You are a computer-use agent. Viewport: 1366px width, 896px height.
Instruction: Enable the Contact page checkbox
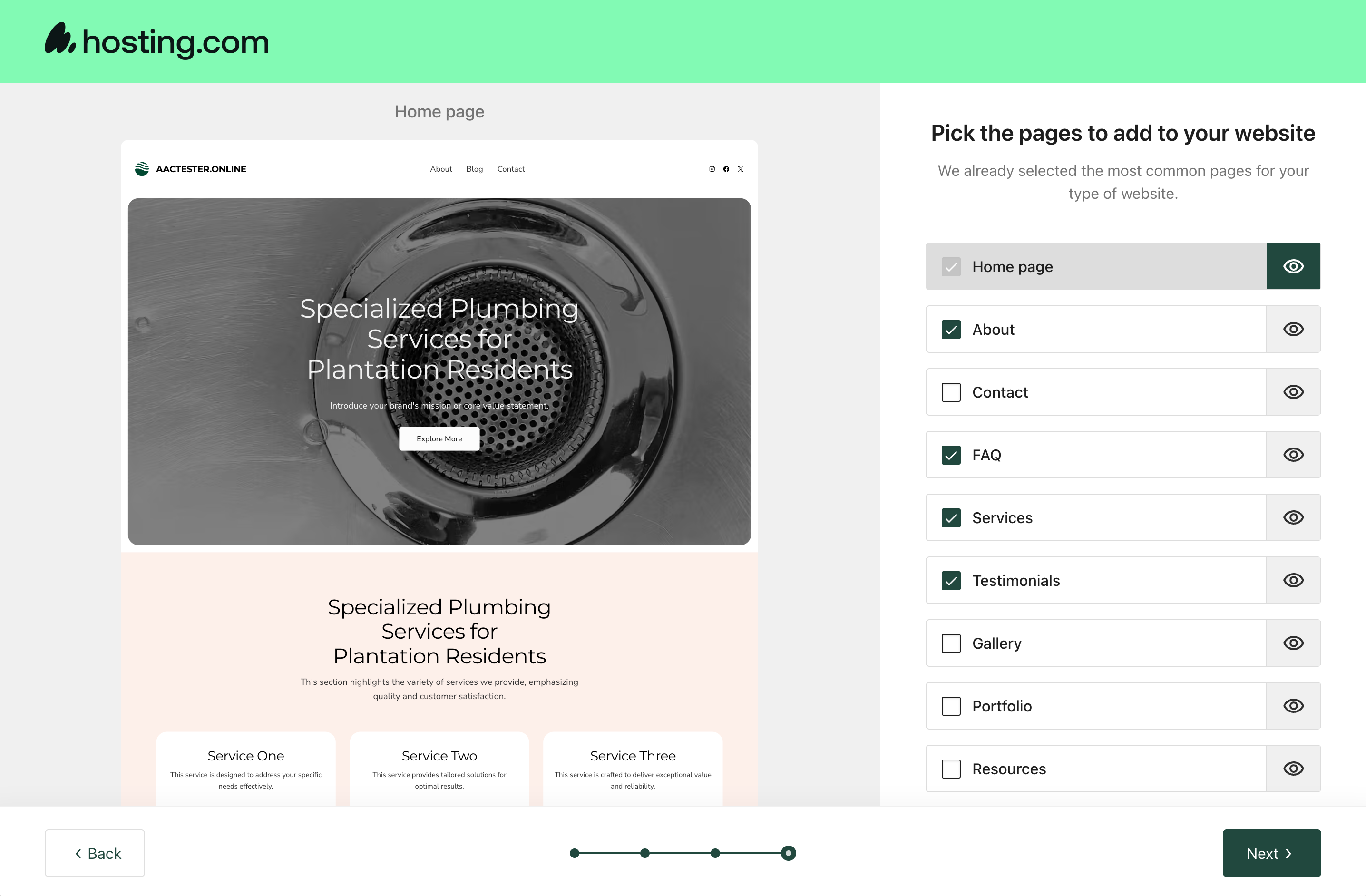(x=951, y=393)
